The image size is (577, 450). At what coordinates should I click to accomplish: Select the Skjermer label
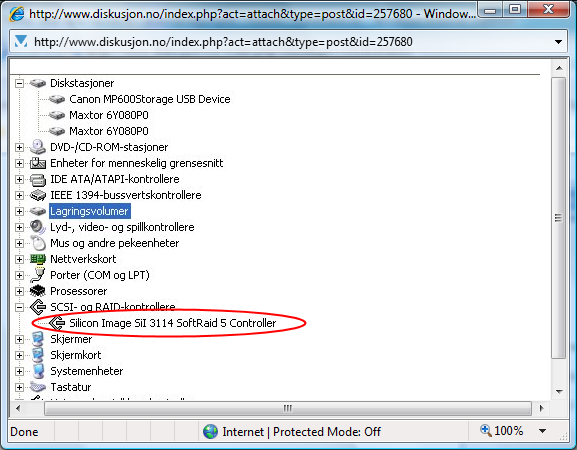[71, 339]
